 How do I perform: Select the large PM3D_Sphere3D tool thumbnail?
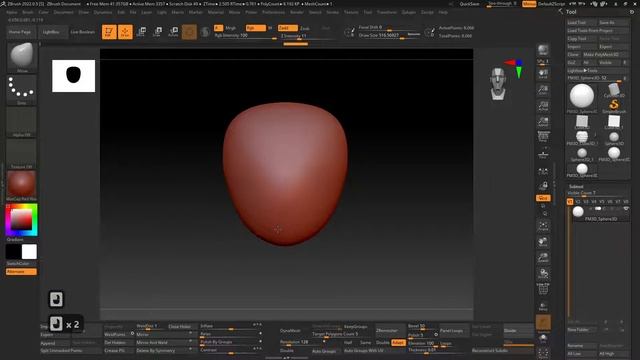(582, 96)
